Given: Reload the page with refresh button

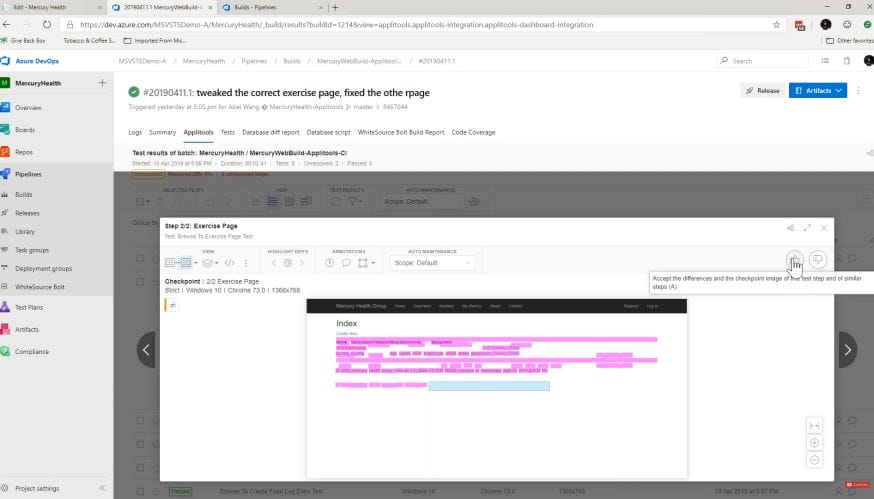Looking at the screenshot, I should coord(47,25).
